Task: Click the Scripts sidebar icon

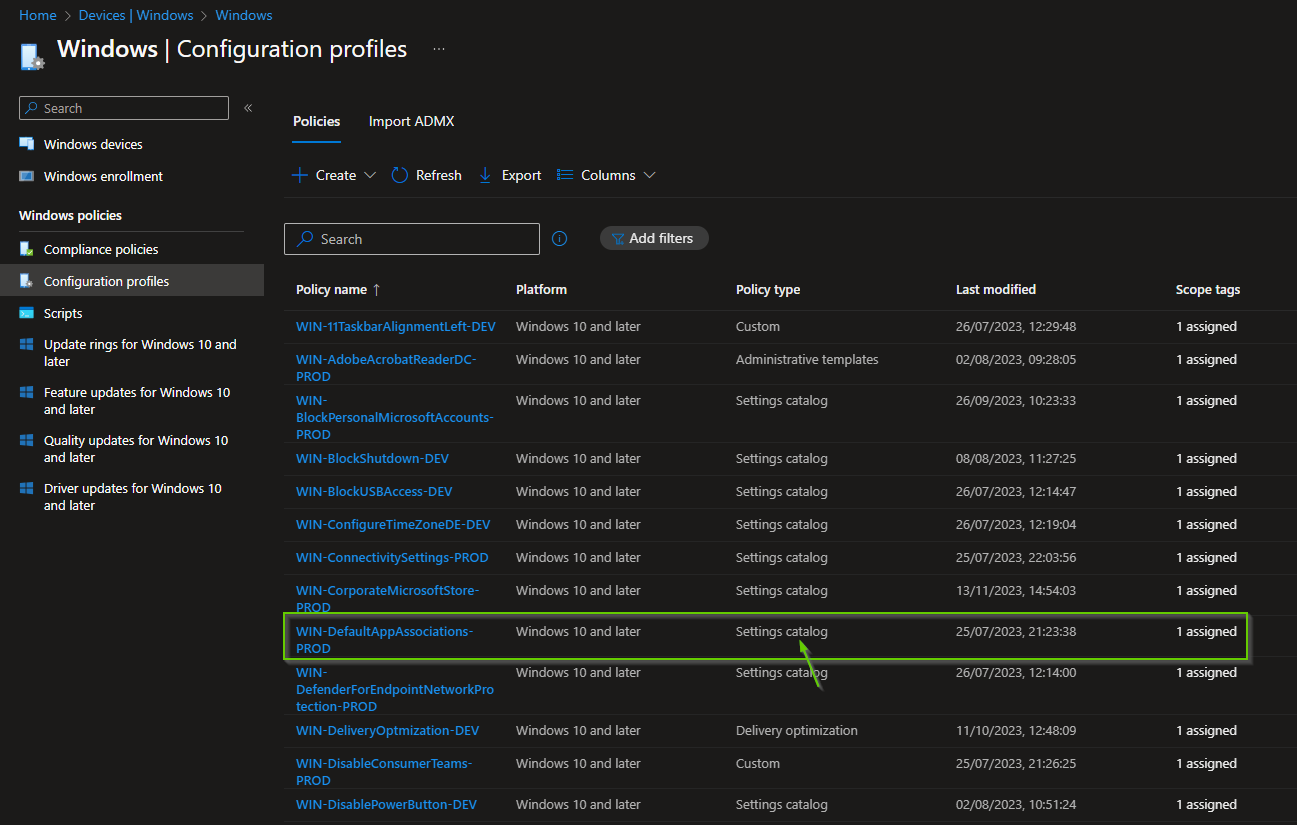Action: [27, 313]
